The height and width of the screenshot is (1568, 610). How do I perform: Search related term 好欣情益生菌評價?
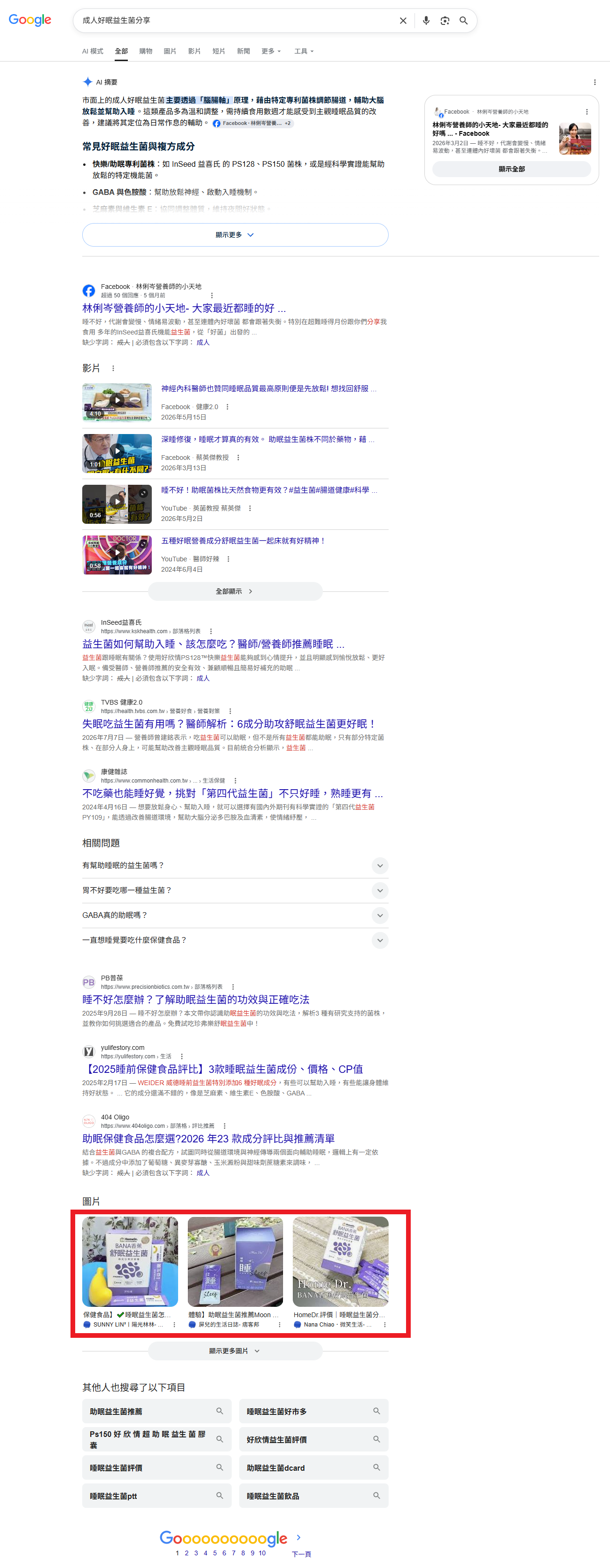pyautogui.click(x=313, y=1439)
